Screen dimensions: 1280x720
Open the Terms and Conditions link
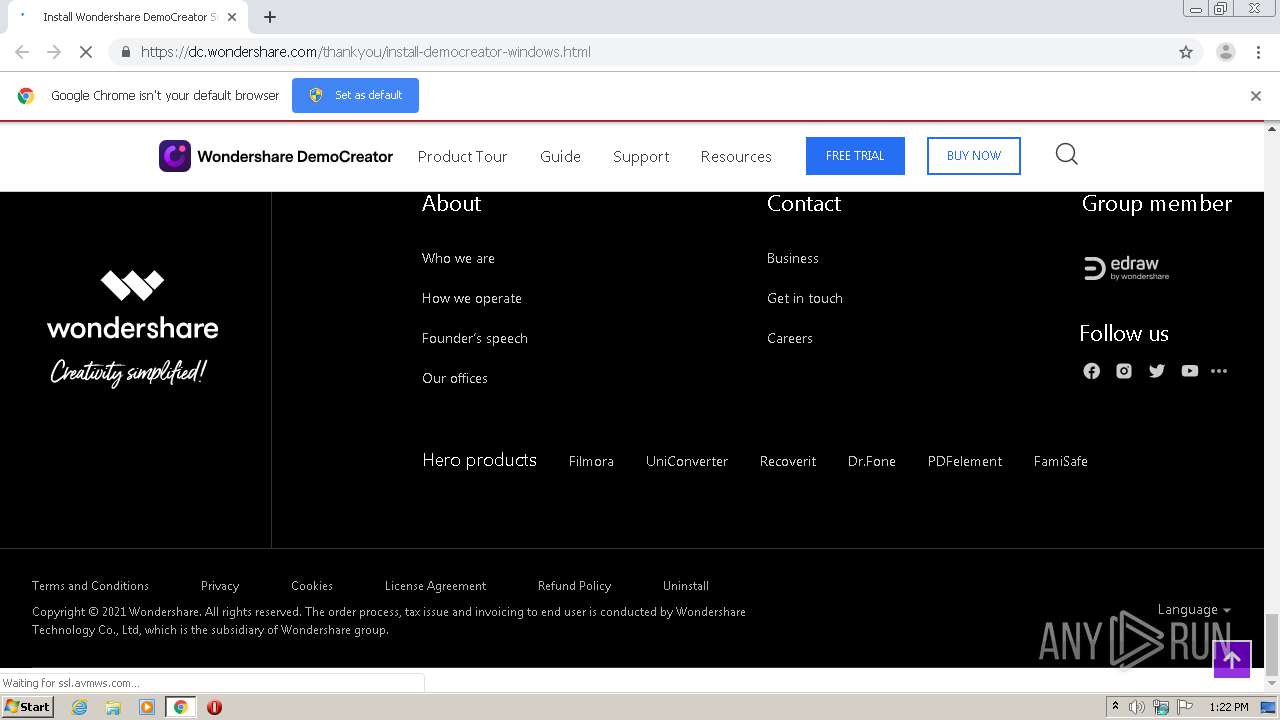(x=90, y=586)
